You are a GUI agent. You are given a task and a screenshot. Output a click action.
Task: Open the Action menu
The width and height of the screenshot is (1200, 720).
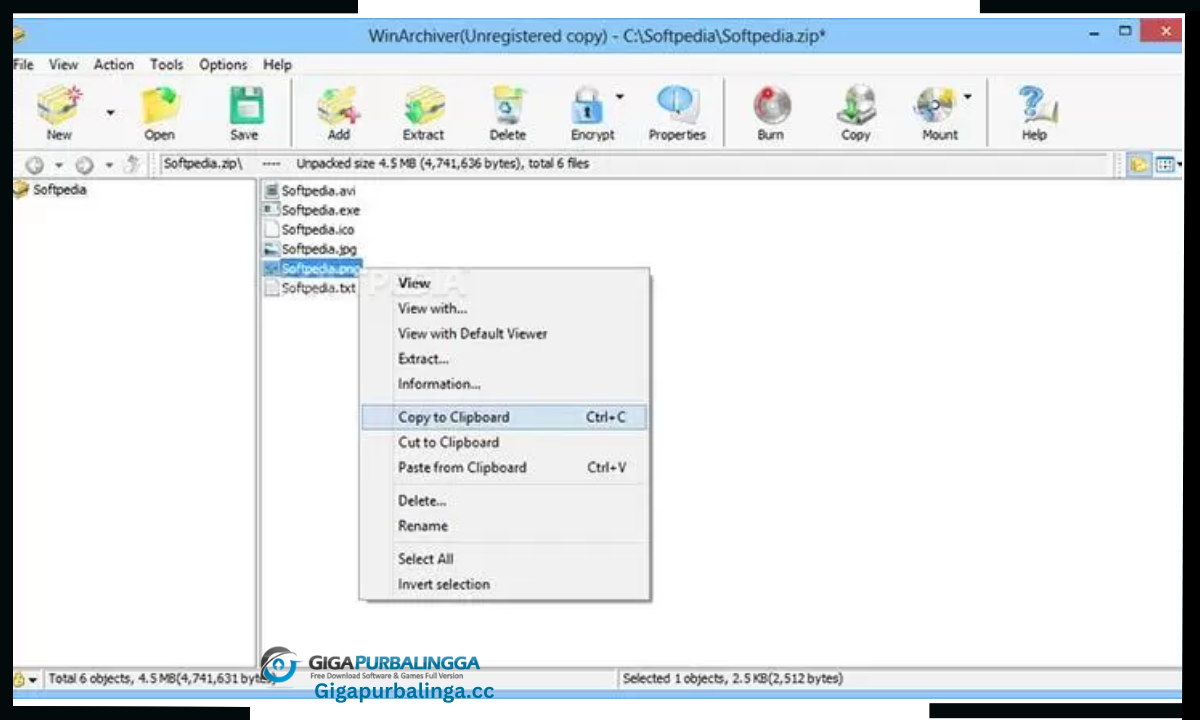tap(113, 64)
